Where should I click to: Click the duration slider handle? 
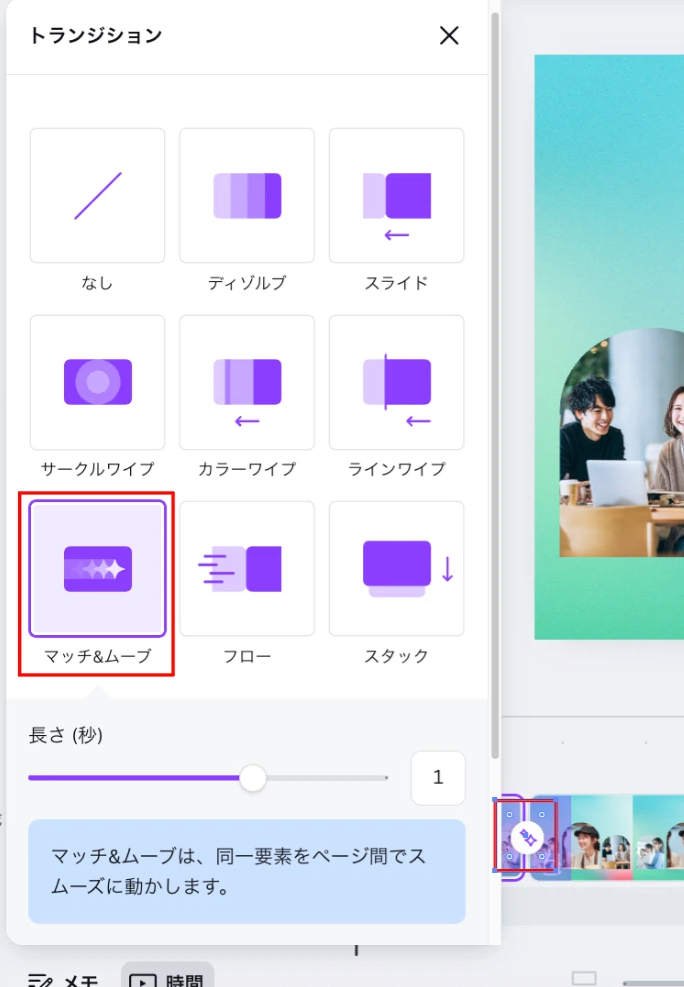tap(252, 778)
